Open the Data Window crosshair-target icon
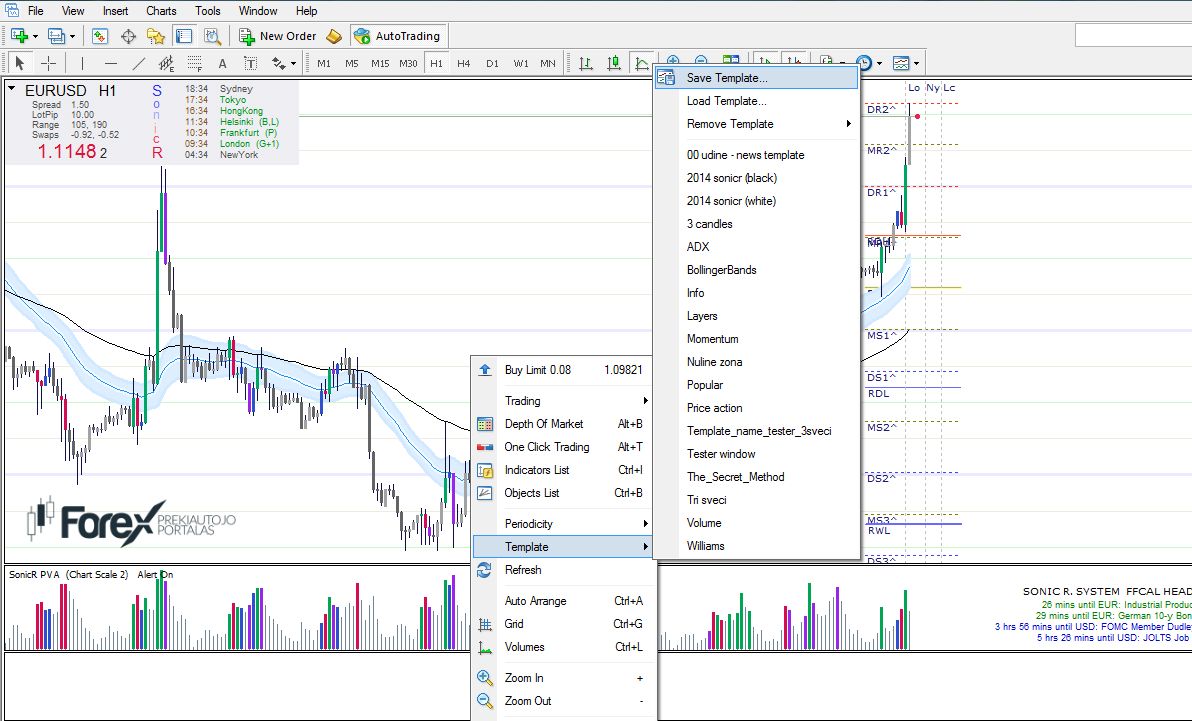The width and height of the screenshot is (1192, 721). 128,36
